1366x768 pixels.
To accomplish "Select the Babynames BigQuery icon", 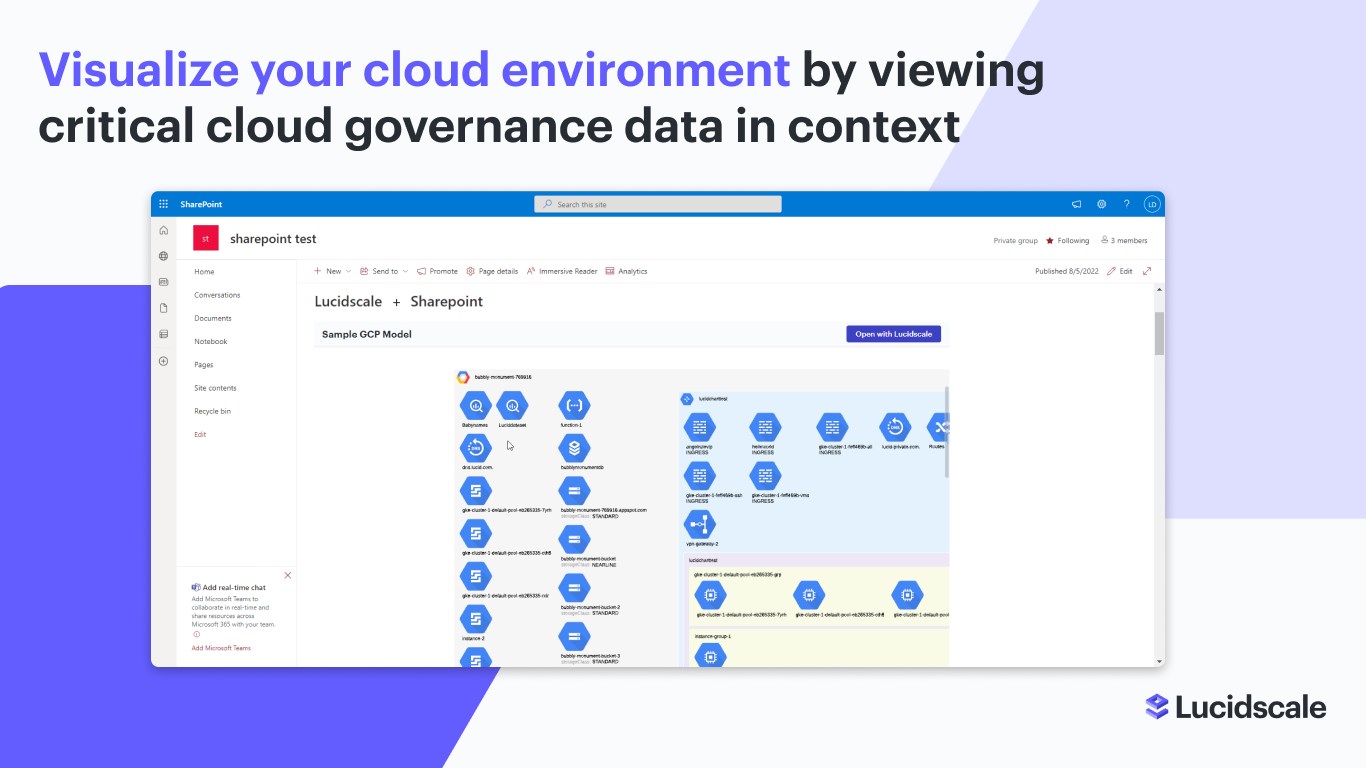I will coord(476,406).
